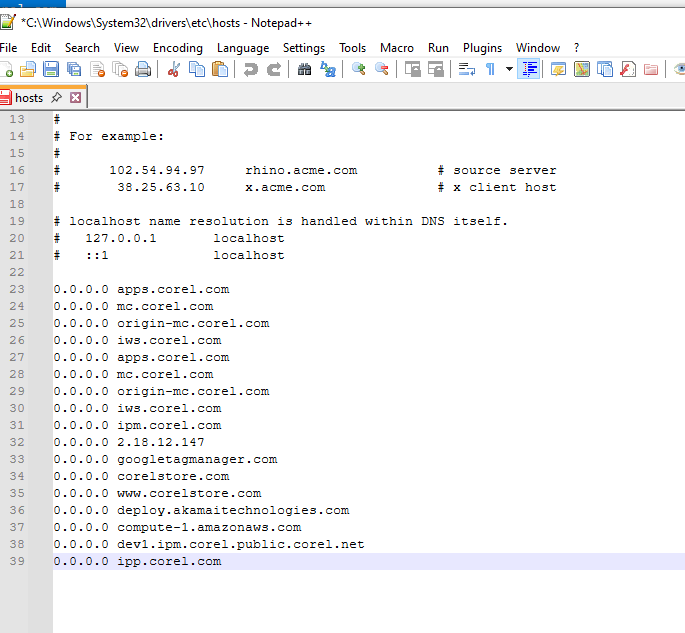The height and width of the screenshot is (633, 685).
Task: Open the Window menu
Action: click(x=538, y=48)
